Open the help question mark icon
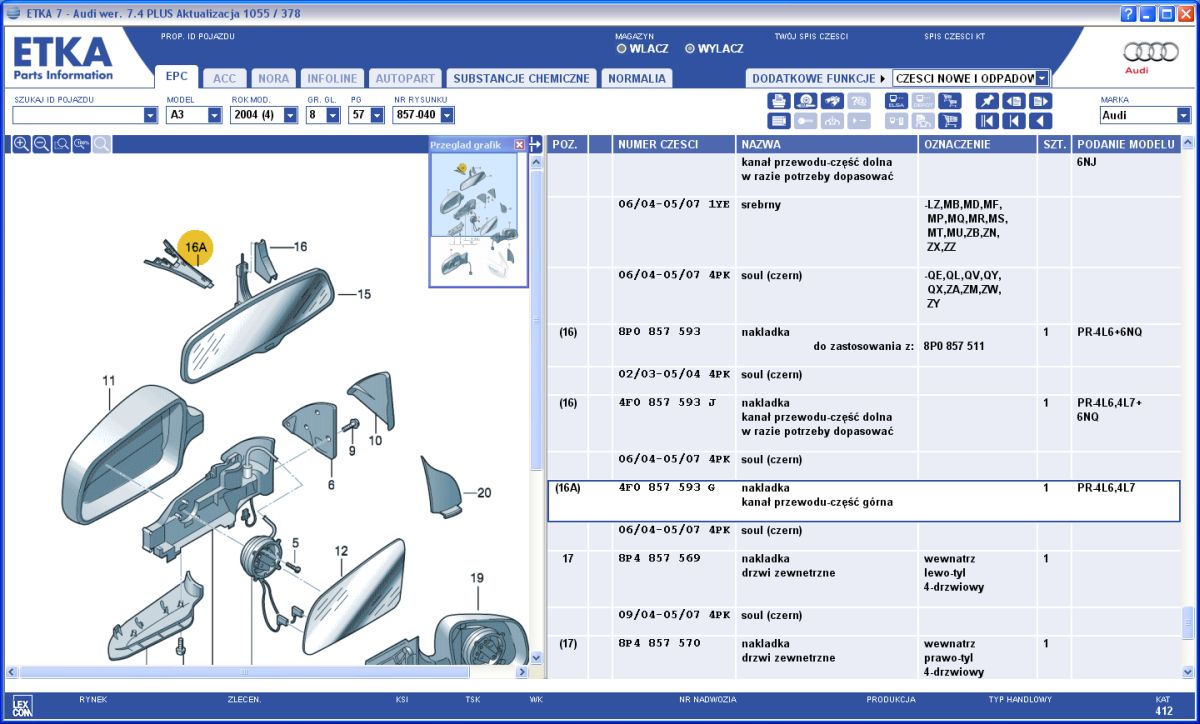The height and width of the screenshot is (724, 1200). 1128,13
